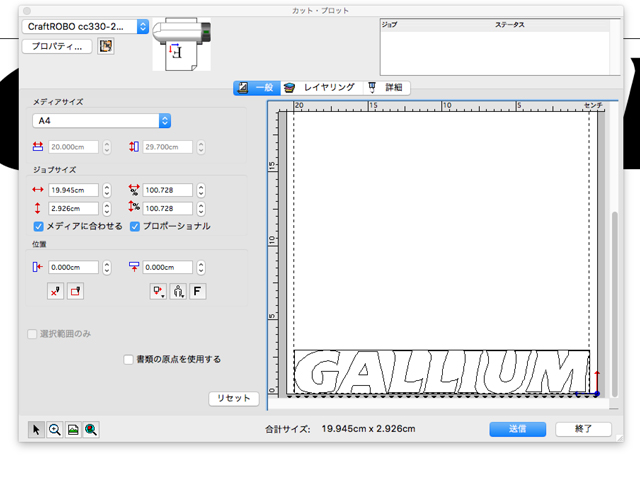
Task: Enable 書類の原点を使用する checkbox
Action: [128, 359]
